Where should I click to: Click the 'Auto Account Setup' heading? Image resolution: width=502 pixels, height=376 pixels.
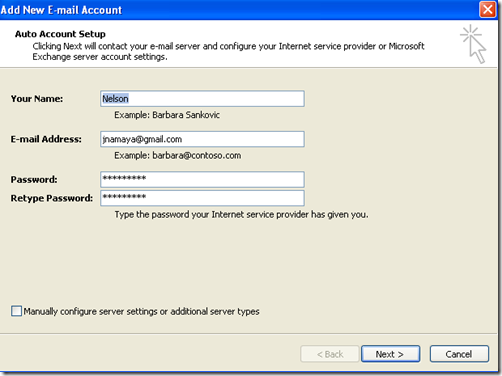point(60,34)
